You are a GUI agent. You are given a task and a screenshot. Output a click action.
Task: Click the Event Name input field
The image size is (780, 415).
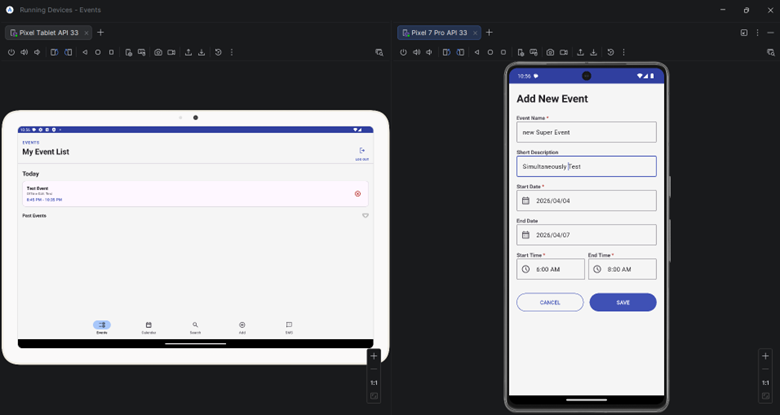pos(586,132)
